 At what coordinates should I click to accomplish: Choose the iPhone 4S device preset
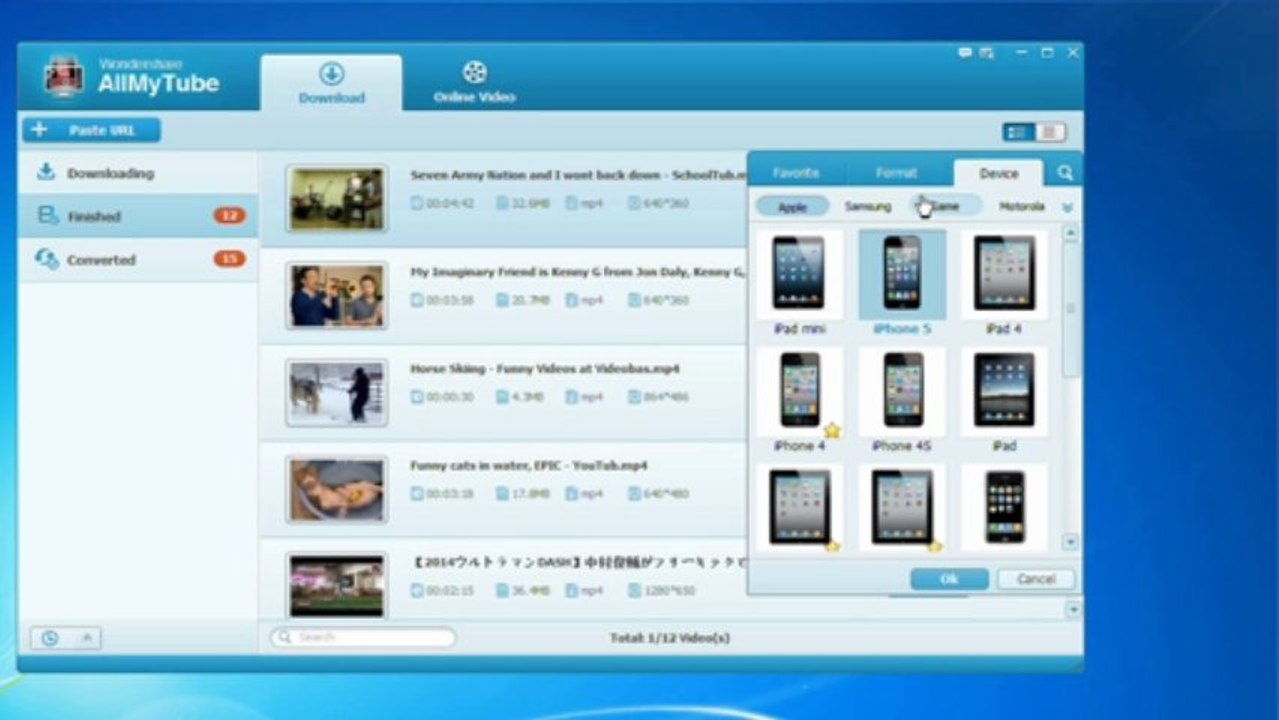point(902,400)
